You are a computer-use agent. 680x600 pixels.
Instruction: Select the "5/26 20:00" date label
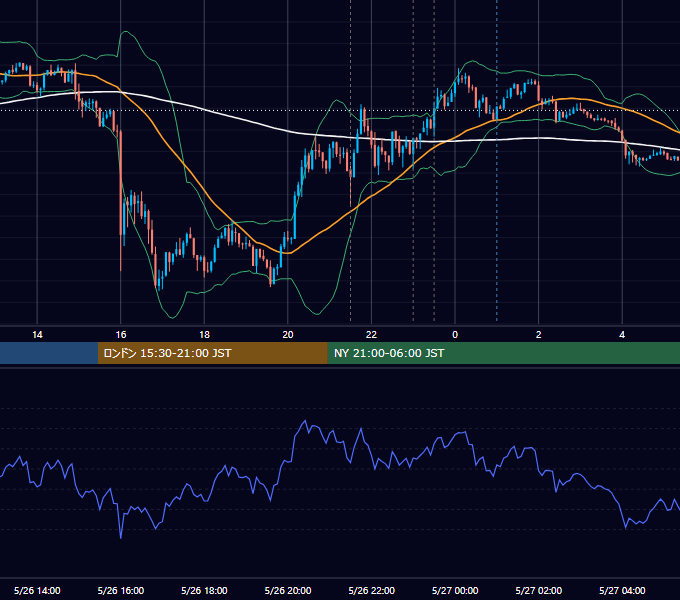click(x=288, y=590)
